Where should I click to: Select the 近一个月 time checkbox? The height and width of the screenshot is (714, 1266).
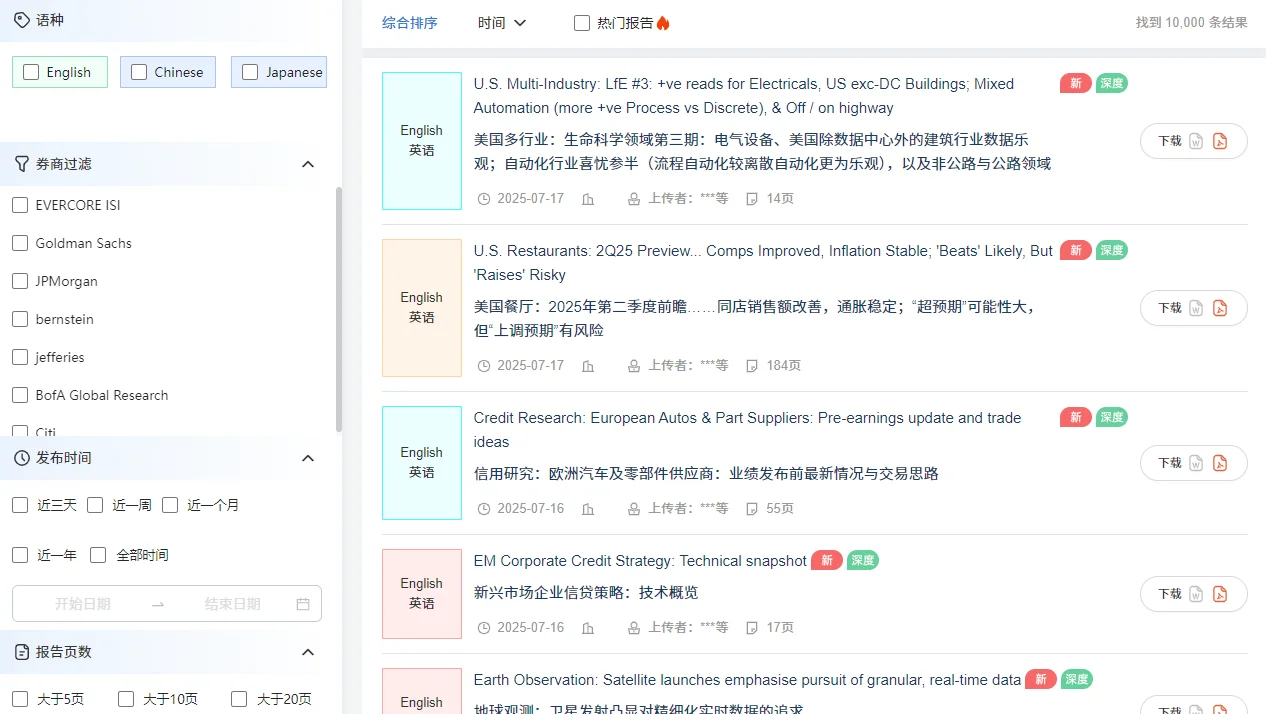170,505
